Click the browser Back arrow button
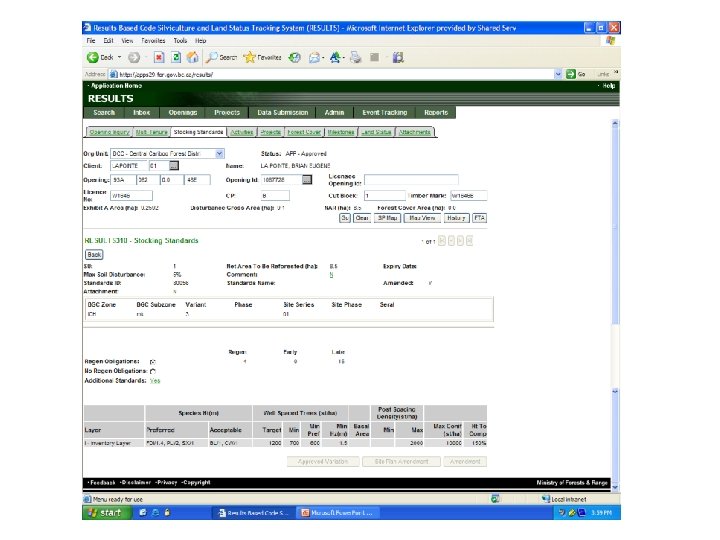The width and height of the screenshot is (720, 540). 92,57
